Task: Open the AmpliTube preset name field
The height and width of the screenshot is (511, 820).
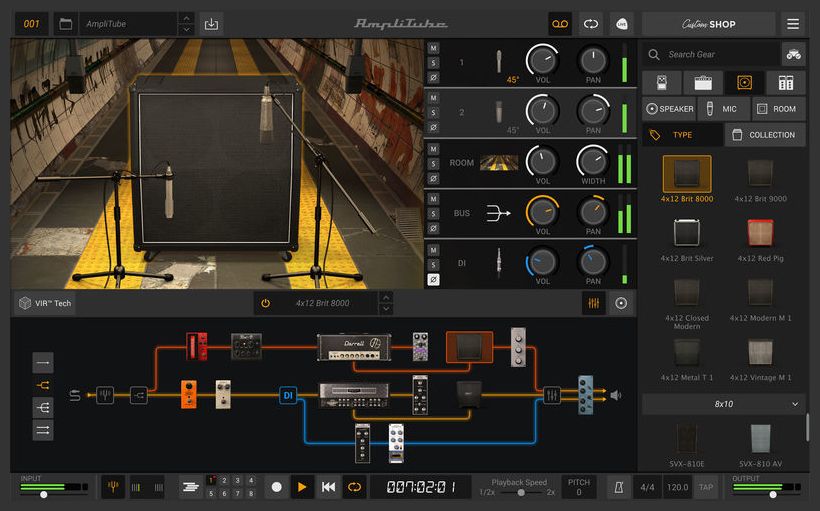Action: click(x=129, y=24)
